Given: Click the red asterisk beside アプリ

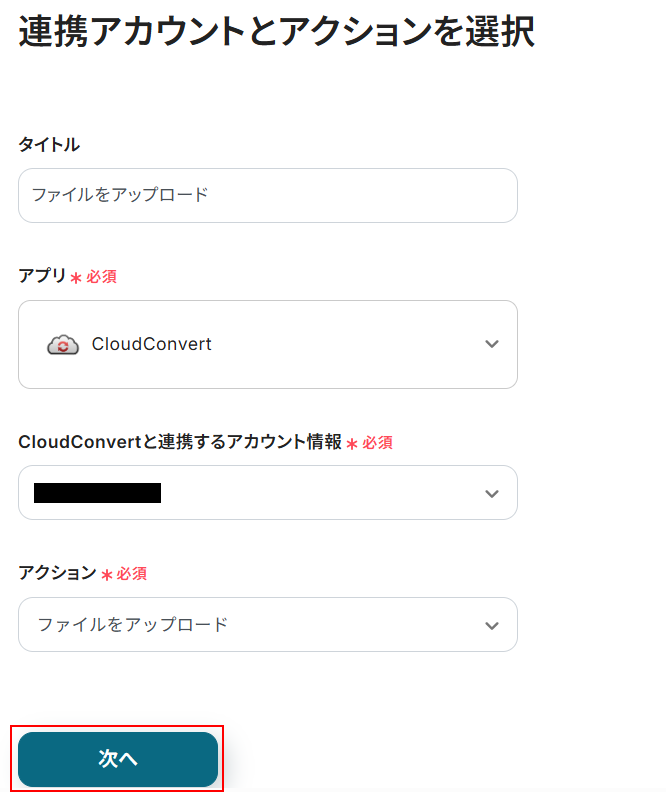Looking at the screenshot, I should 76,278.
